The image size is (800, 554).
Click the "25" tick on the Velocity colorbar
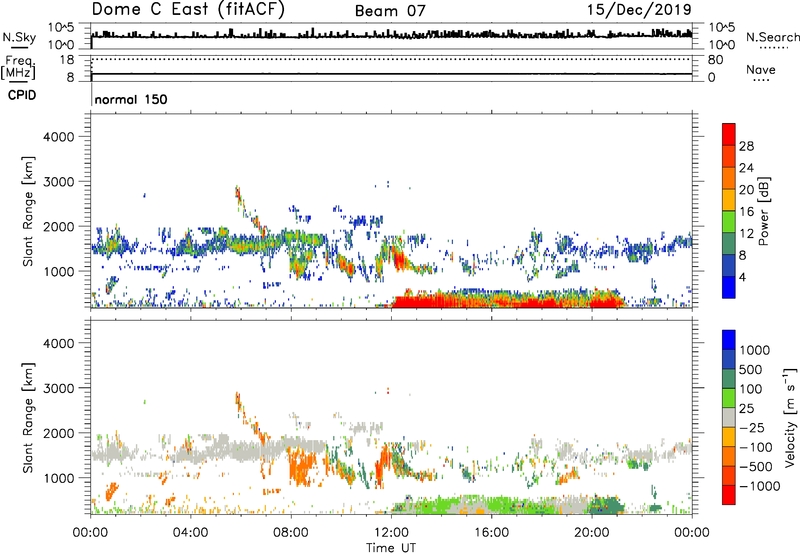point(746,408)
